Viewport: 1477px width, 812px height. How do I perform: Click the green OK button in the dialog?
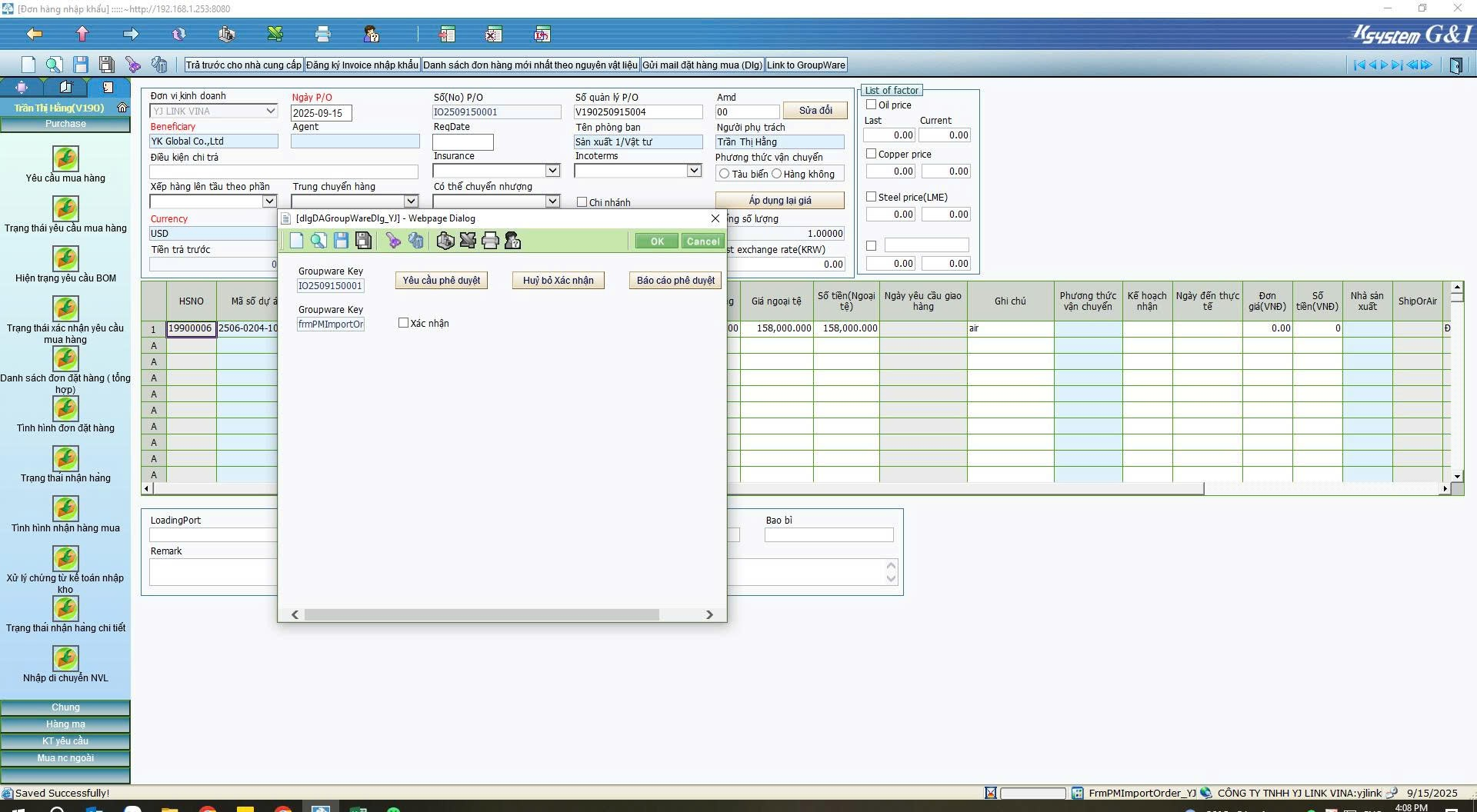656,241
